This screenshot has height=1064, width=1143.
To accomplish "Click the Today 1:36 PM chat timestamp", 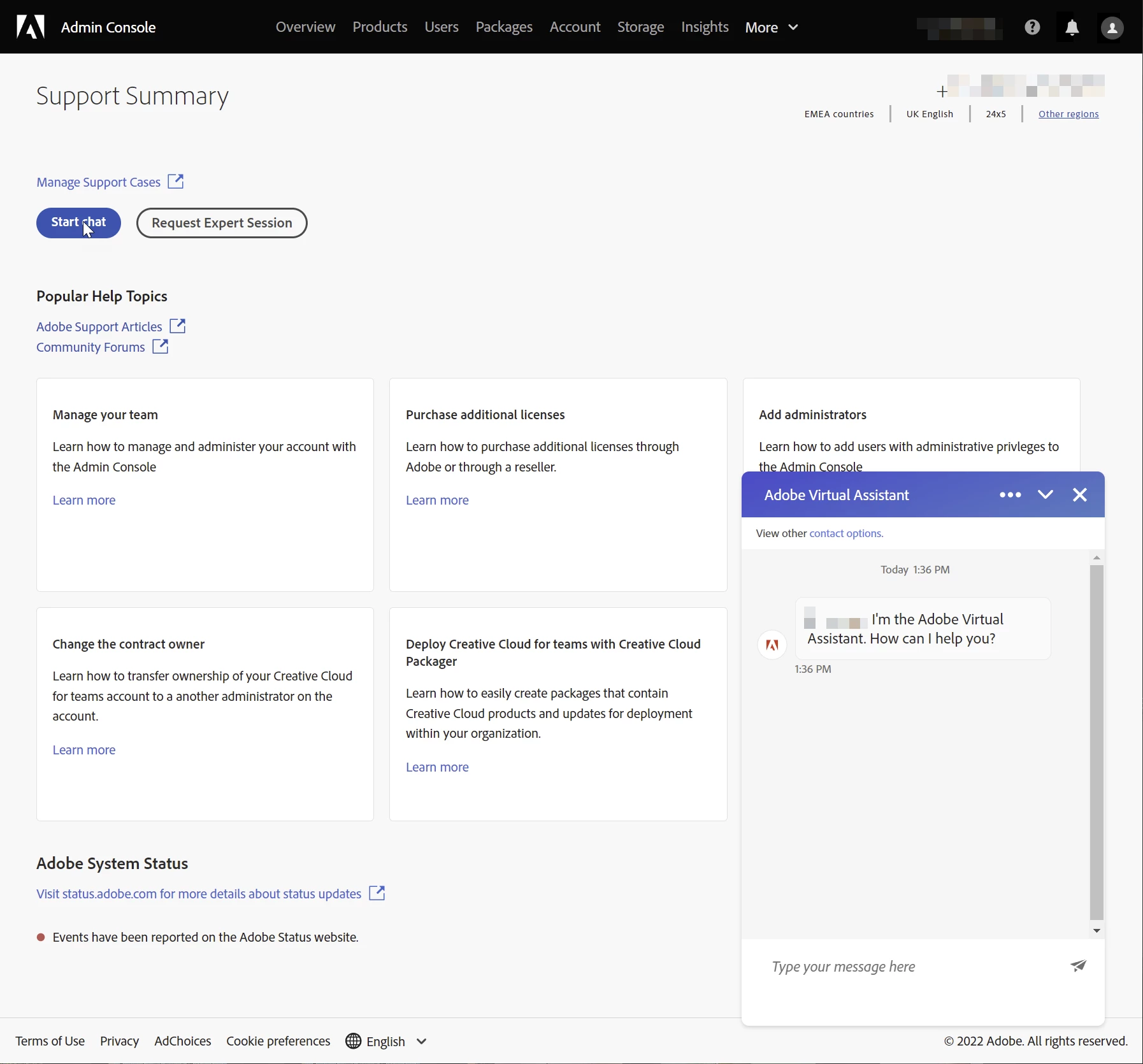I will 915,570.
